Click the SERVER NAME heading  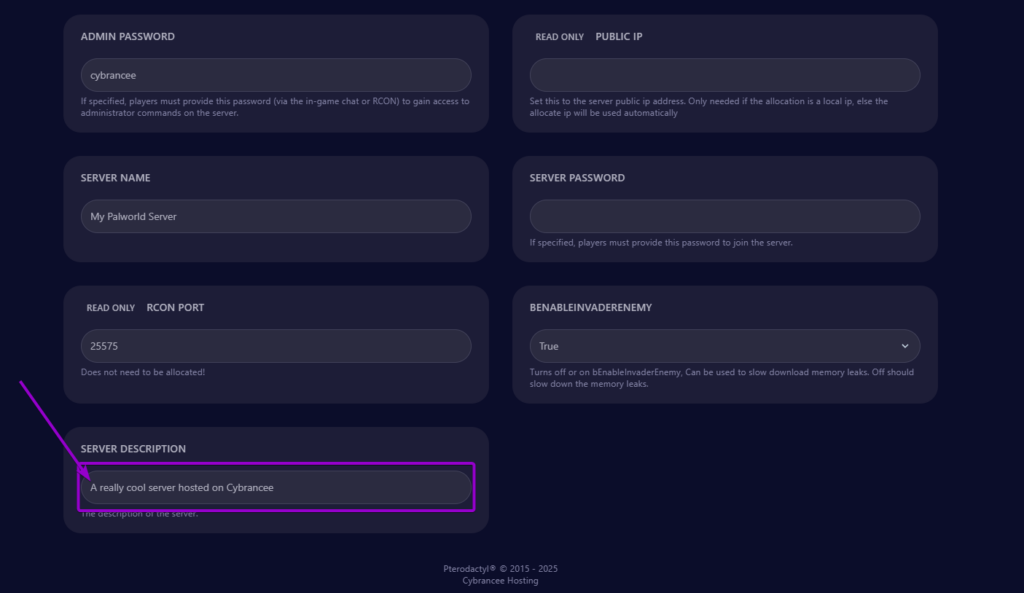115,178
